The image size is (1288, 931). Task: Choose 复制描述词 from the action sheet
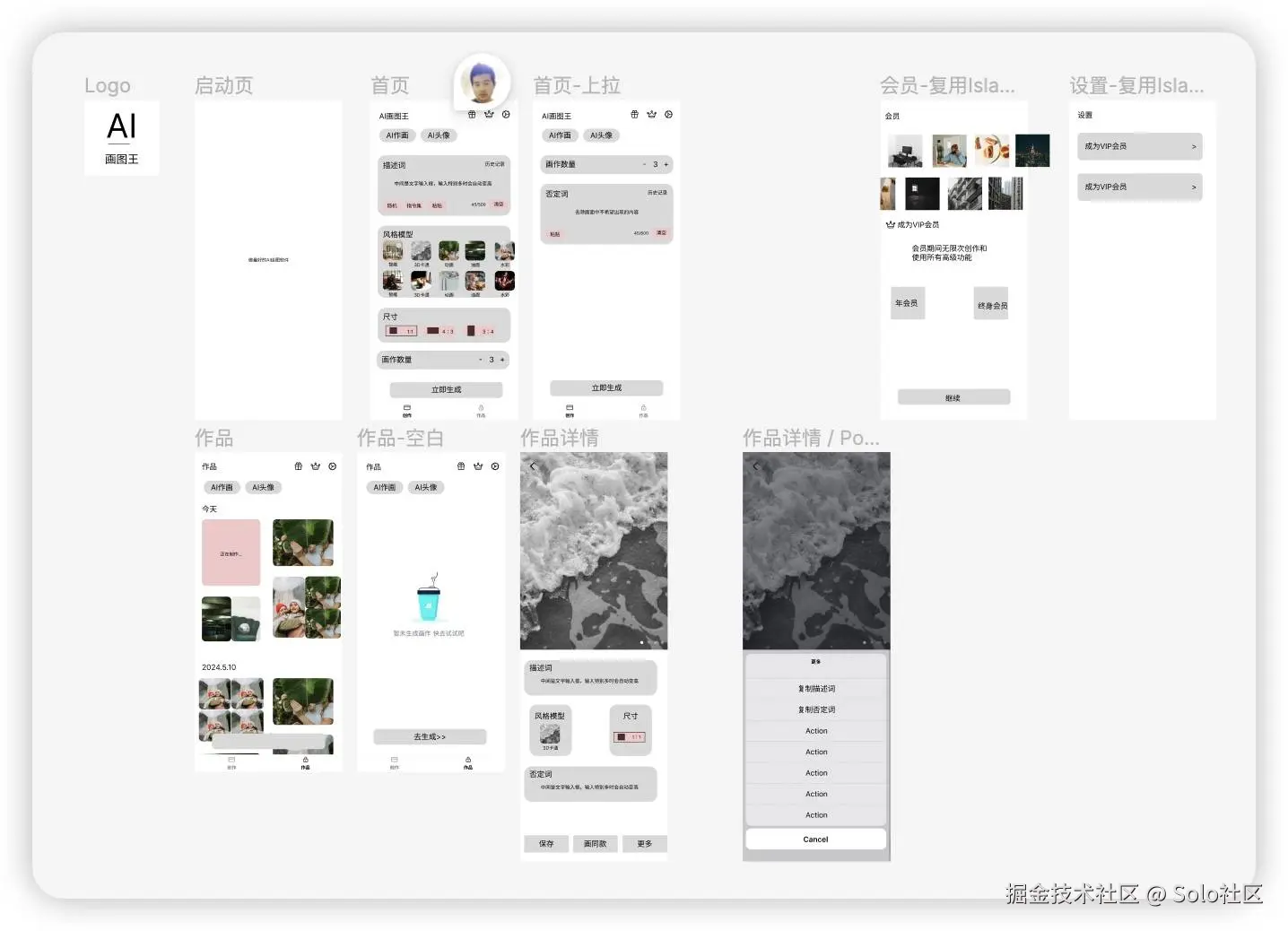click(815, 688)
